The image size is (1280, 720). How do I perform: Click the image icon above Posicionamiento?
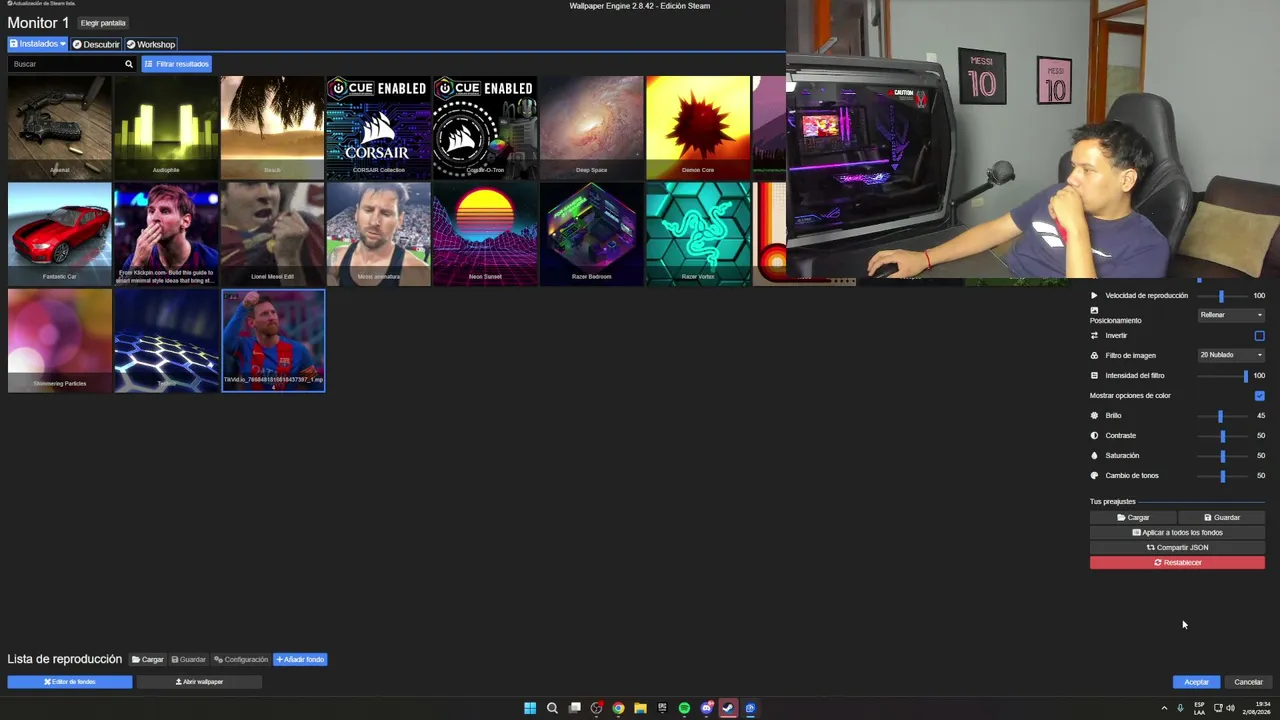[1094, 311]
